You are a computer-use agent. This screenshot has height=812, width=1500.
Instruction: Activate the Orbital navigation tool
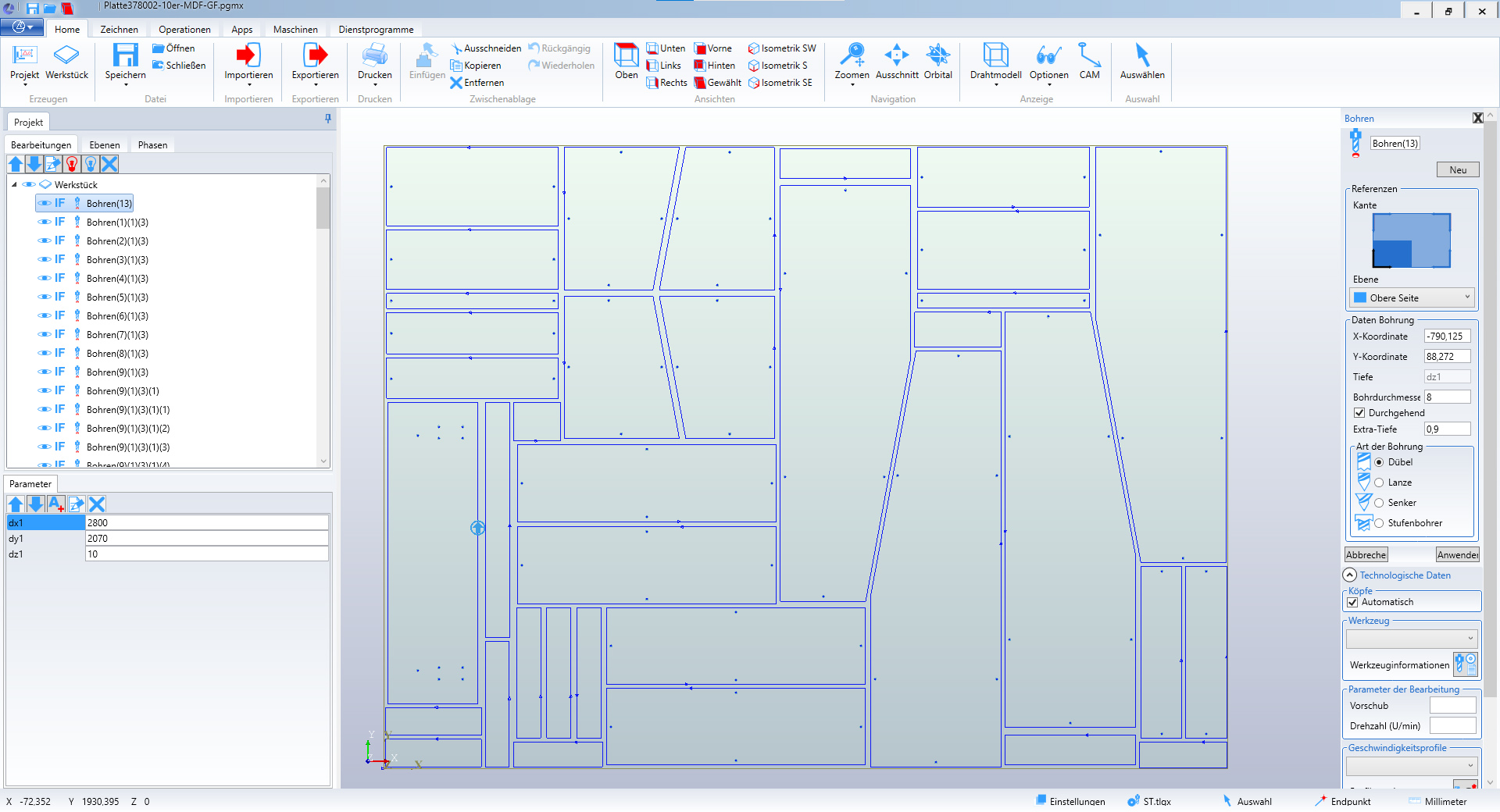(937, 56)
